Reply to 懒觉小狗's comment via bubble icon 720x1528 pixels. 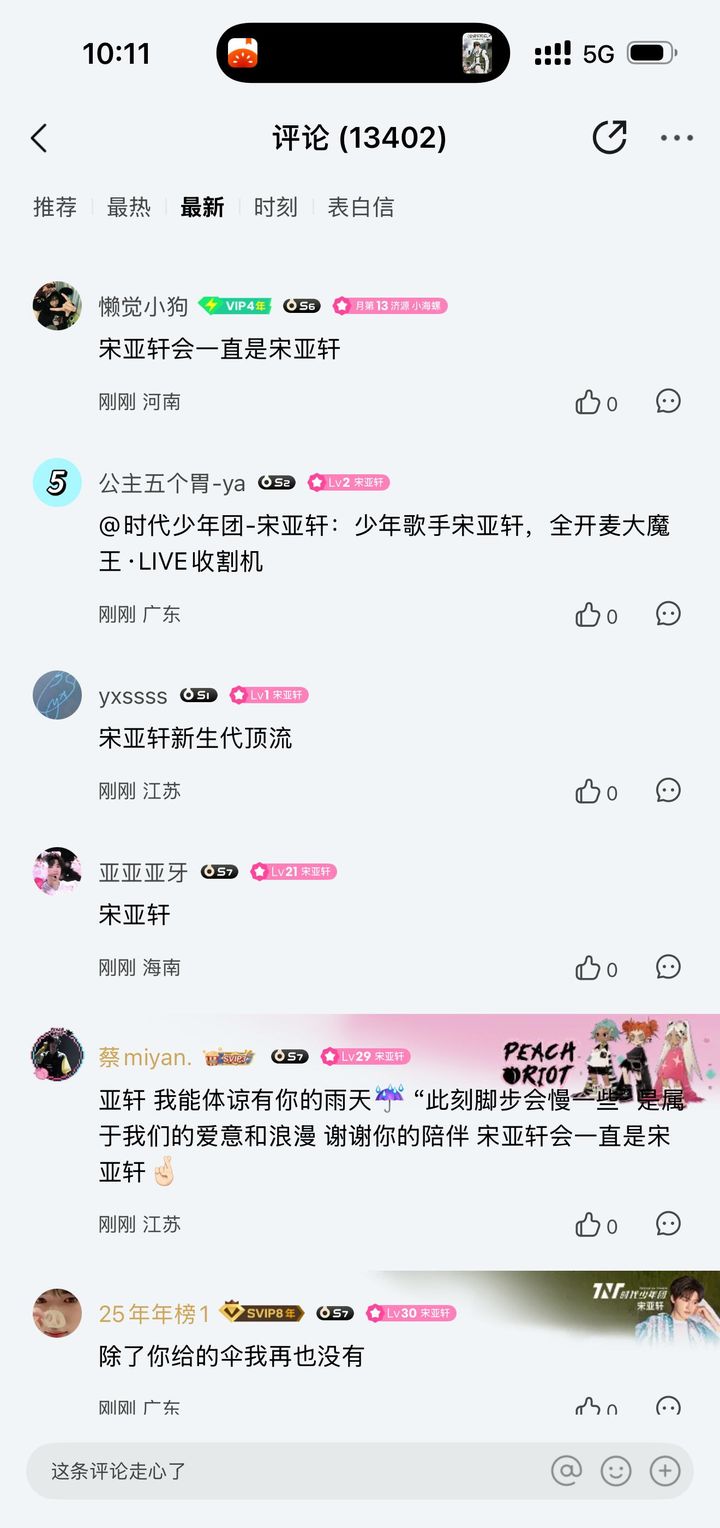pos(668,401)
